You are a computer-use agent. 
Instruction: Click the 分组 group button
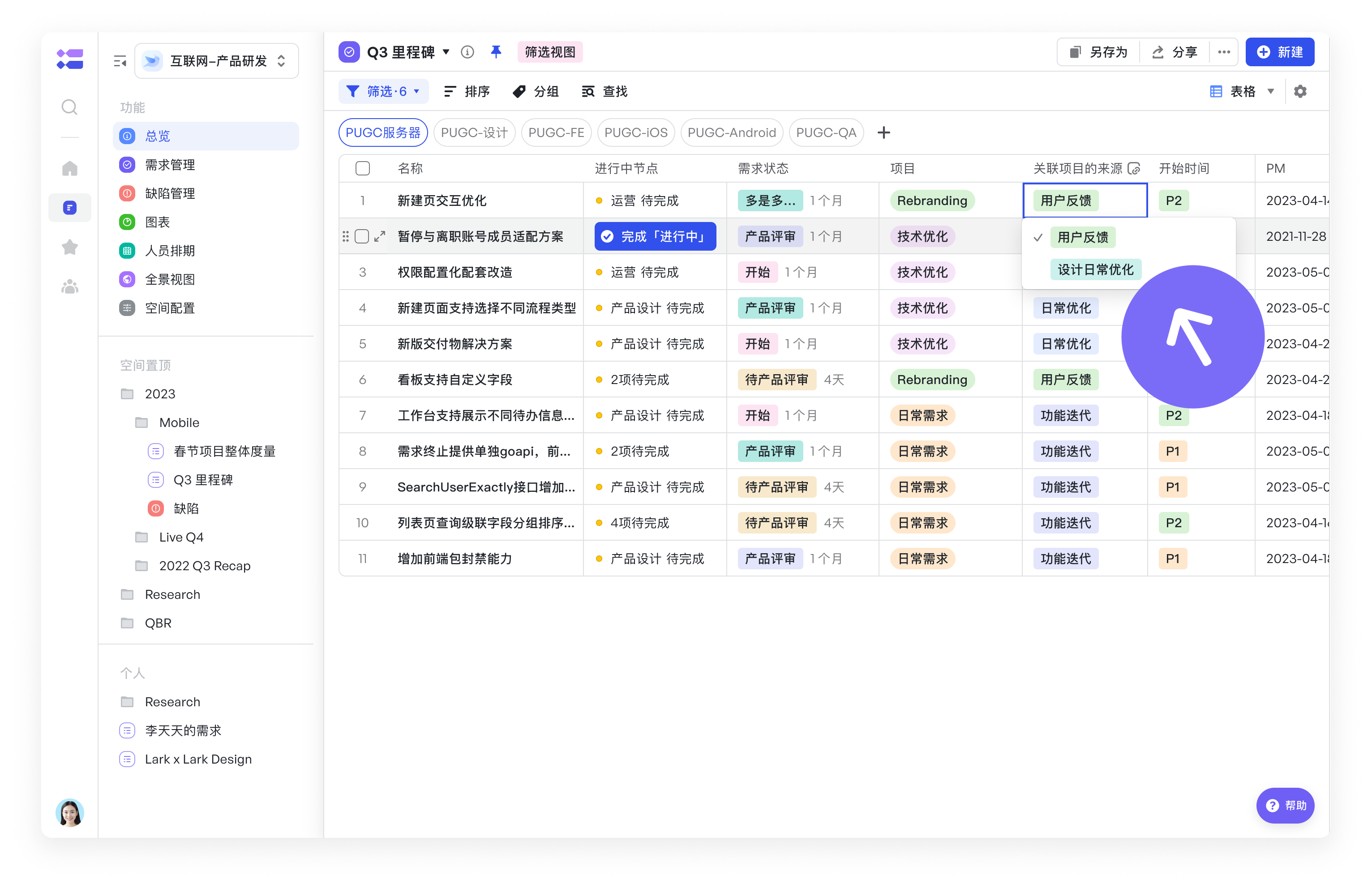(536, 92)
